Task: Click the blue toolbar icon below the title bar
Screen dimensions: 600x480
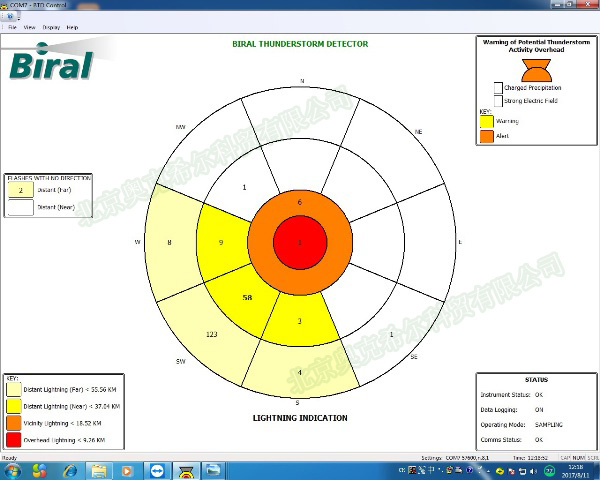Action: click(10, 16)
